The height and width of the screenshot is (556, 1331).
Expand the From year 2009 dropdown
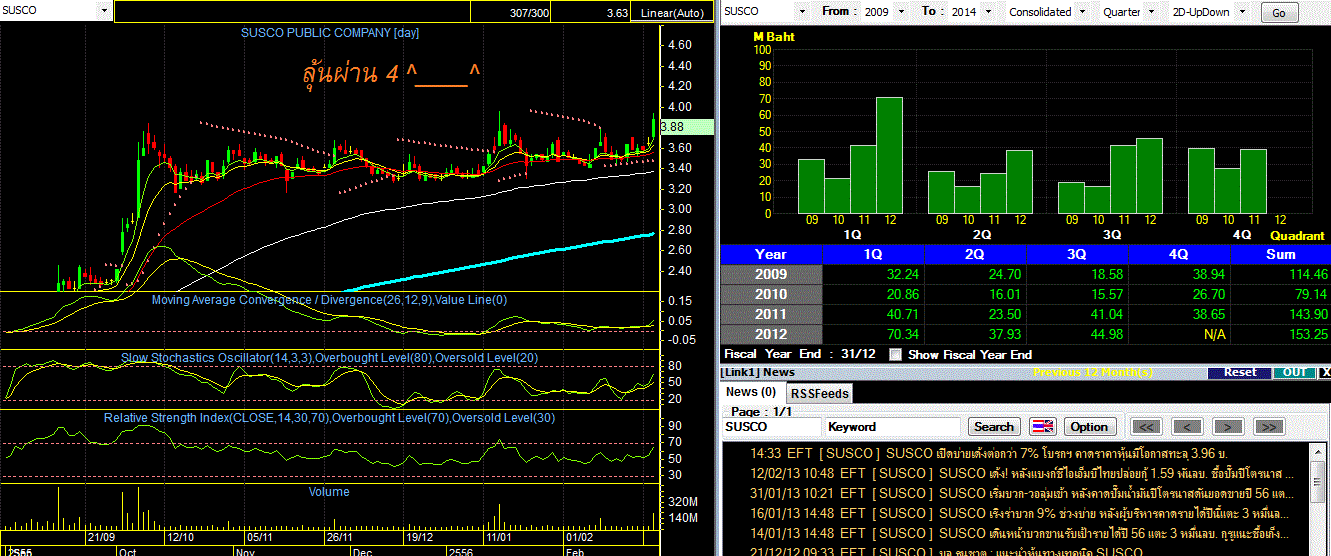click(x=899, y=12)
